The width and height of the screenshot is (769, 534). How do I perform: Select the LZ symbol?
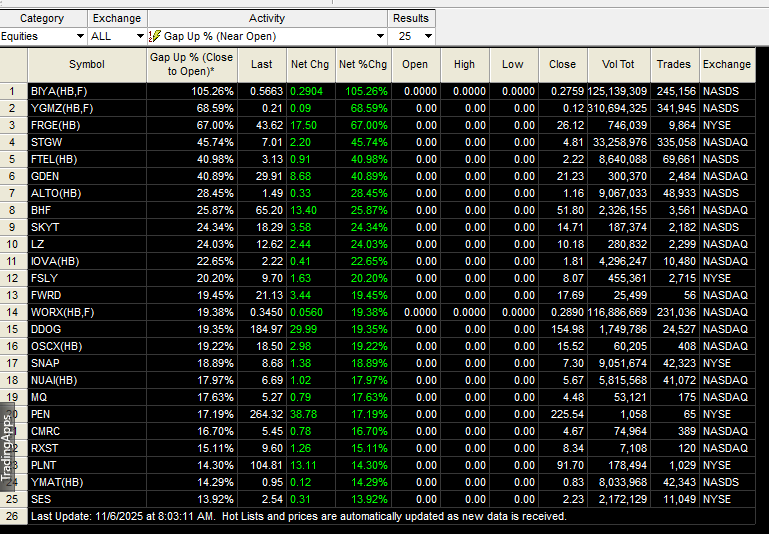pyautogui.click(x=37, y=244)
